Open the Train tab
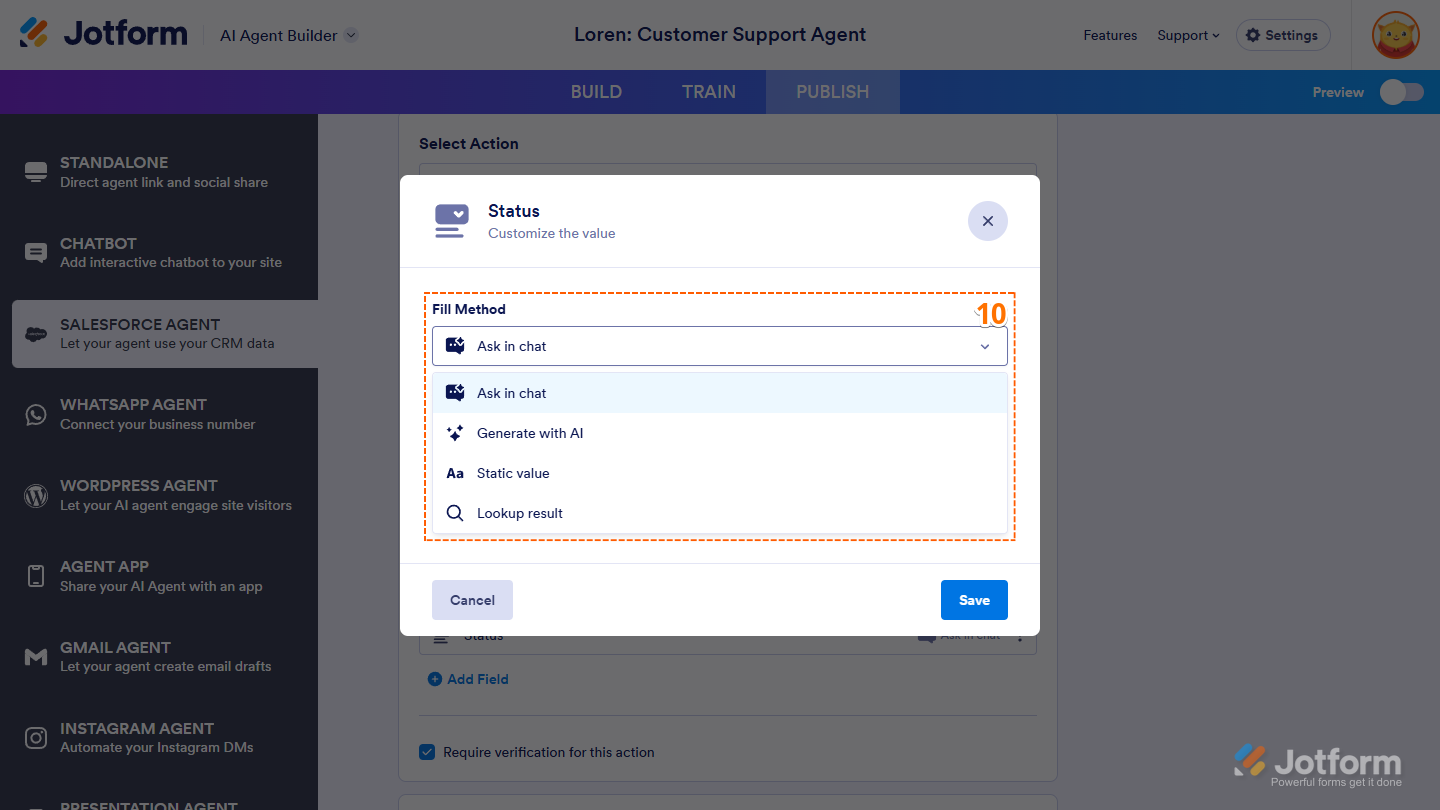The width and height of the screenshot is (1440, 810). point(708,91)
